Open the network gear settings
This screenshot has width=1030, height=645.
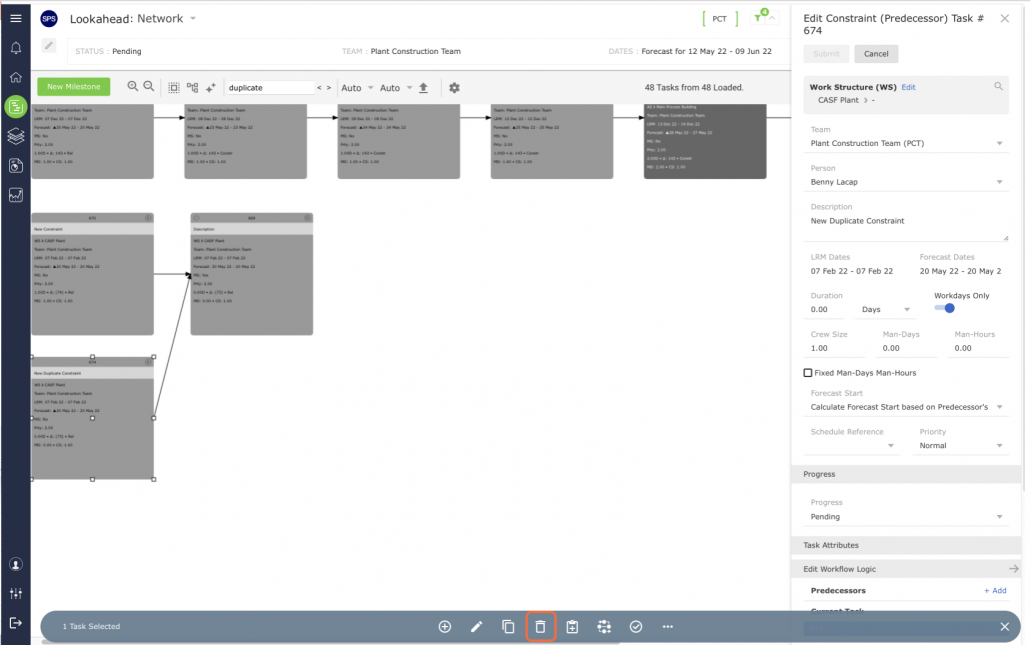click(x=454, y=87)
